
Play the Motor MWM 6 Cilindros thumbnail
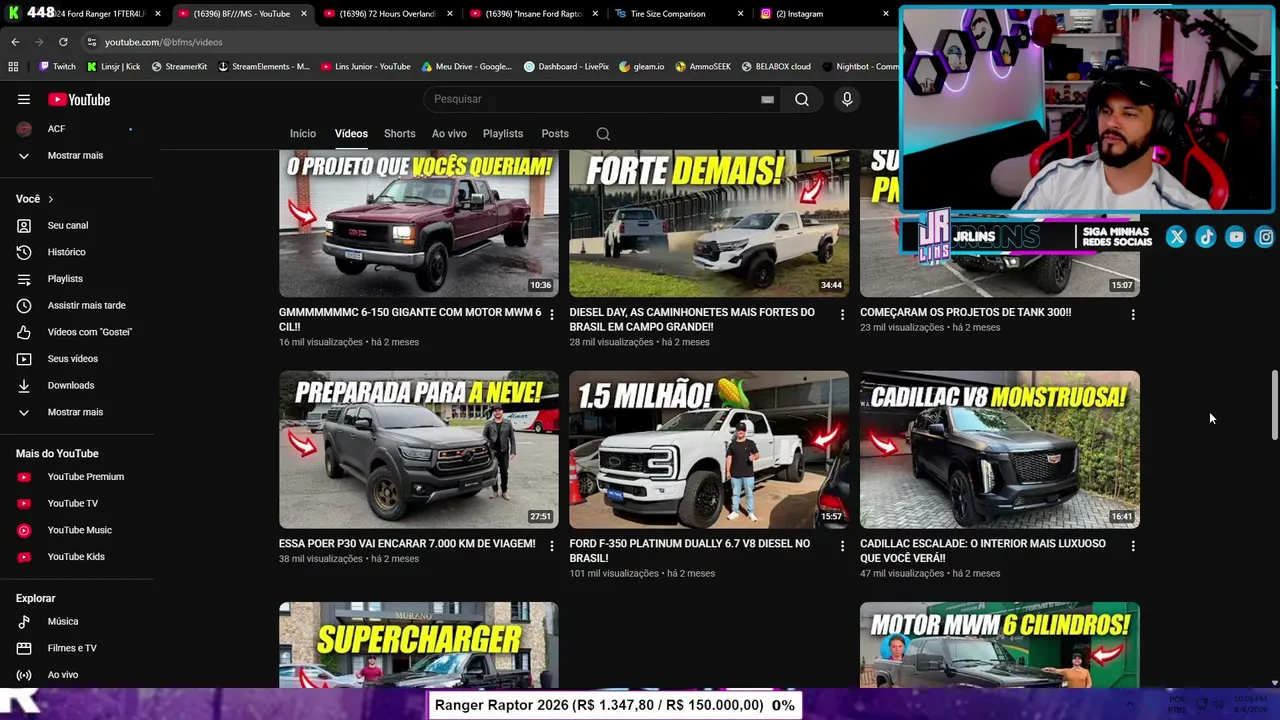click(1000, 645)
